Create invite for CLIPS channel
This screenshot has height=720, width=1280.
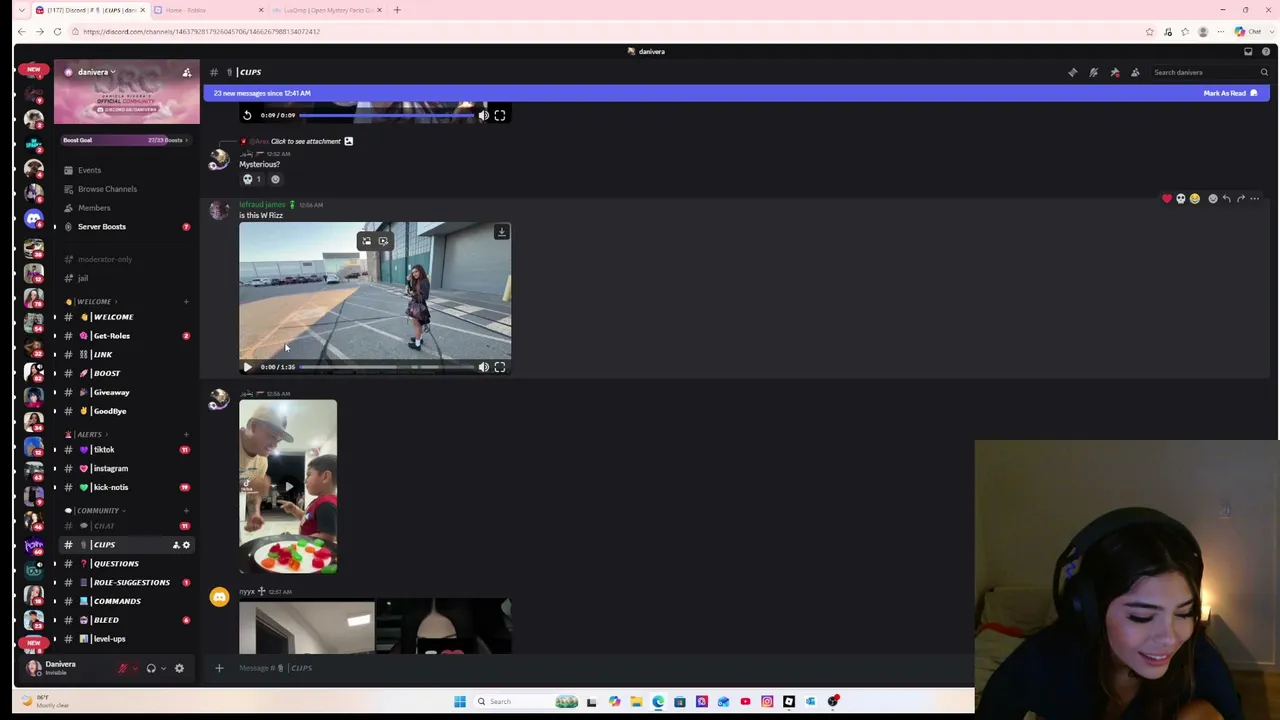tap(176, 545)
